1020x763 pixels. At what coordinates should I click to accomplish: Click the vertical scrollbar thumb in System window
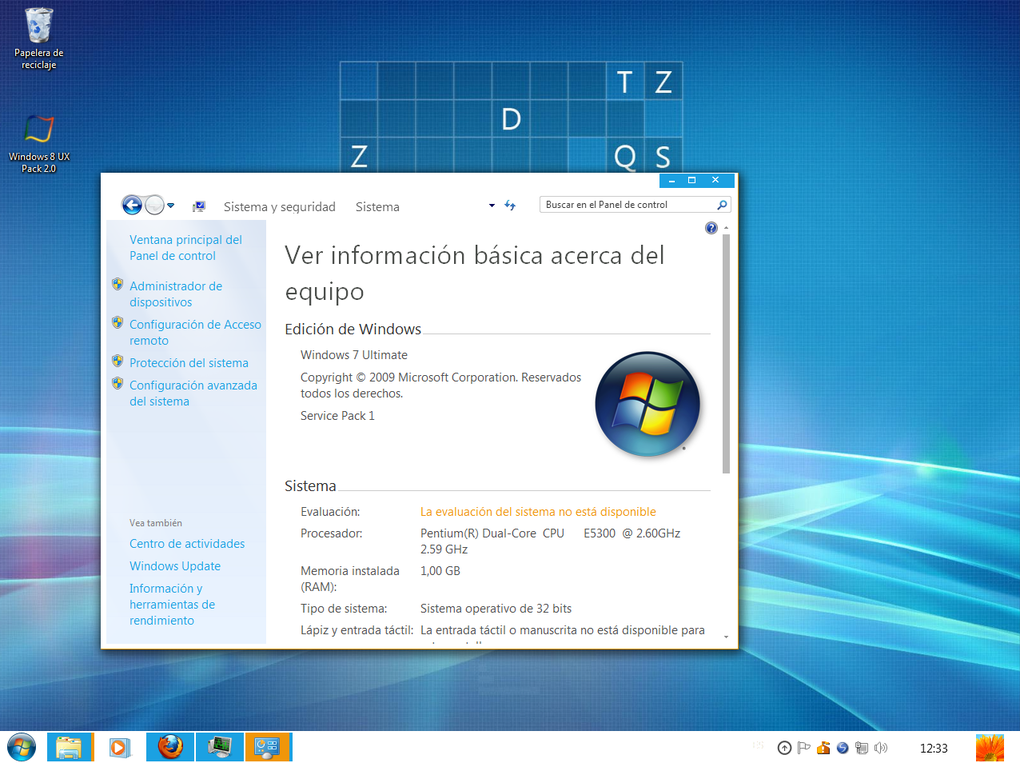click(x=726, y=353)
